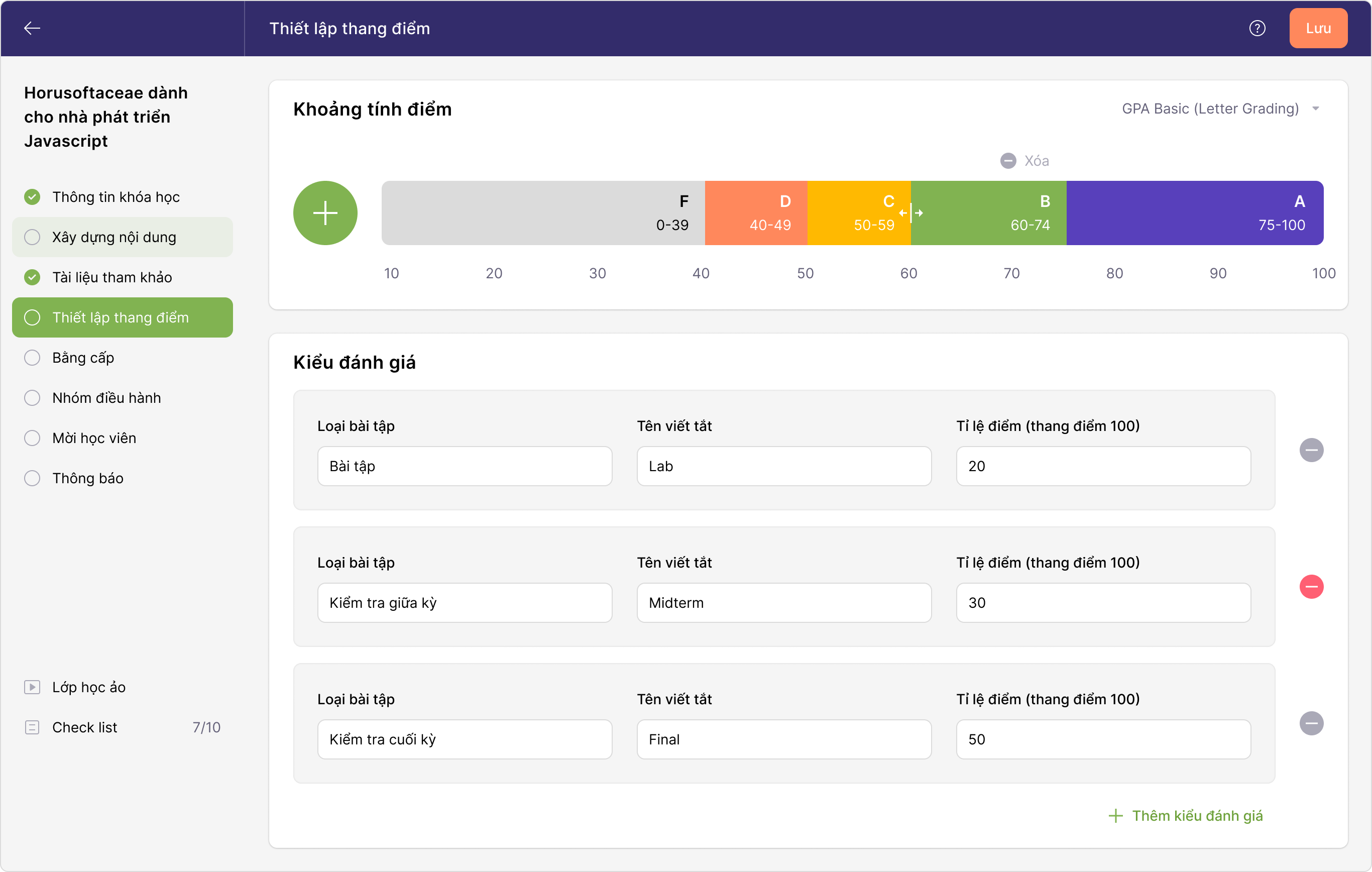The height and width of the screenshot is (872, 1372).
Task: Click the dropdown arrow beside Letter Grading
Action: click(x=1316, y=108)
